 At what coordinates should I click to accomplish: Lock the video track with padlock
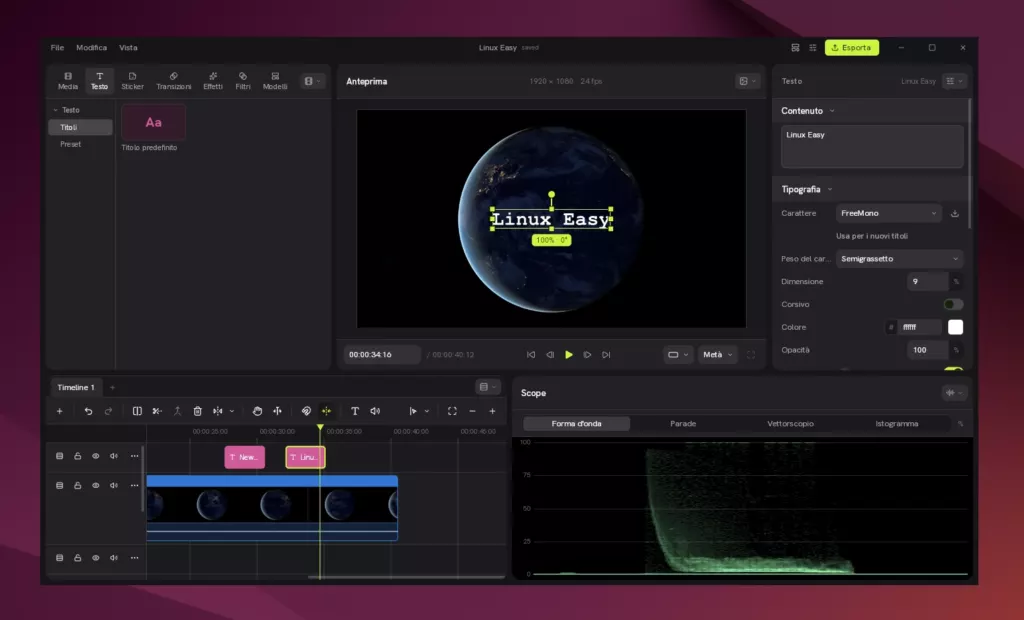point(78,485)
